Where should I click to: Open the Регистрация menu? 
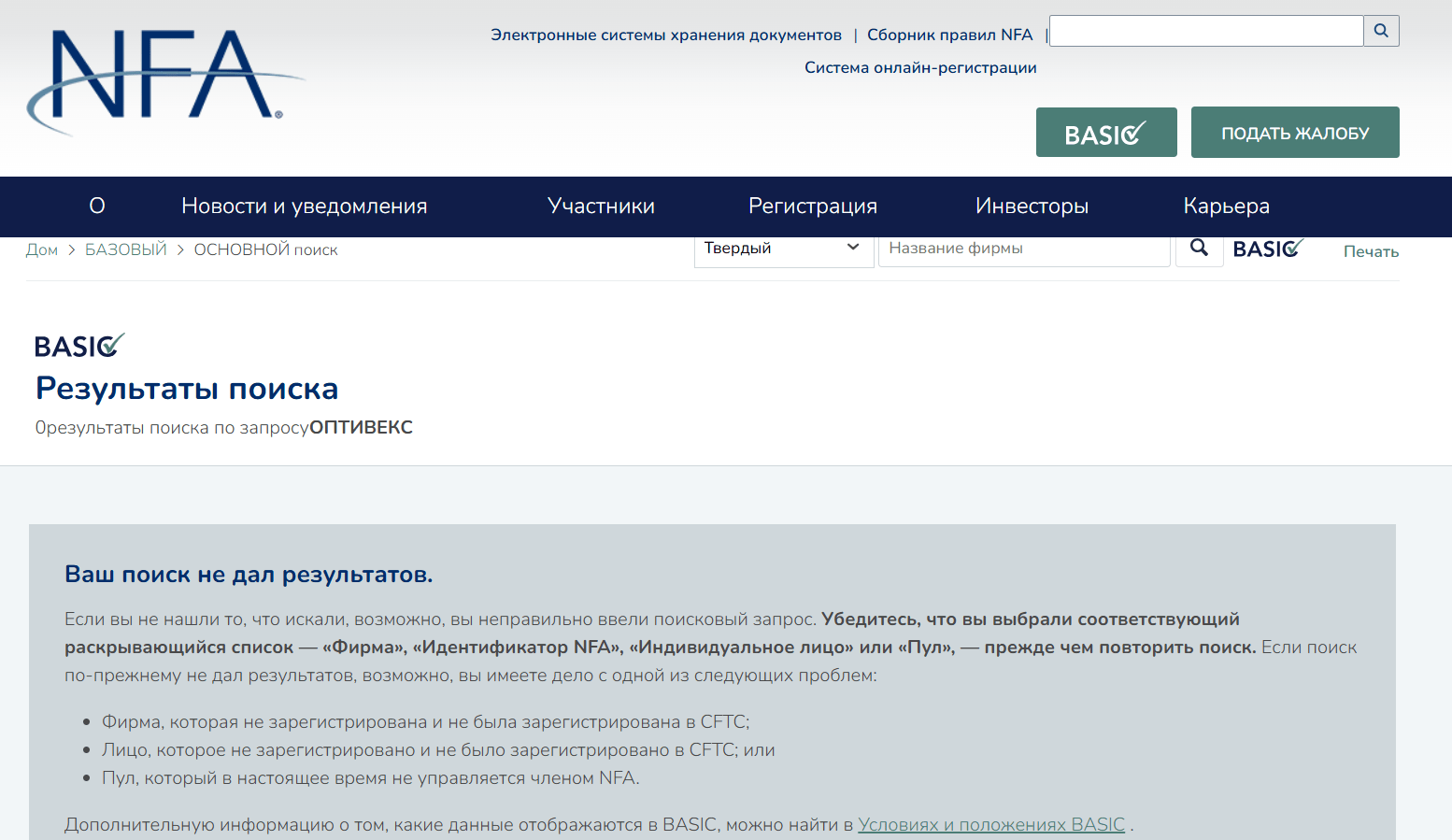[813, 206]
